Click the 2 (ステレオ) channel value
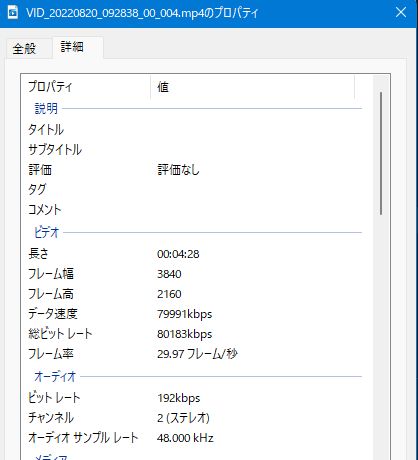Viewport: 418px width, 460px height. [183, 418]
